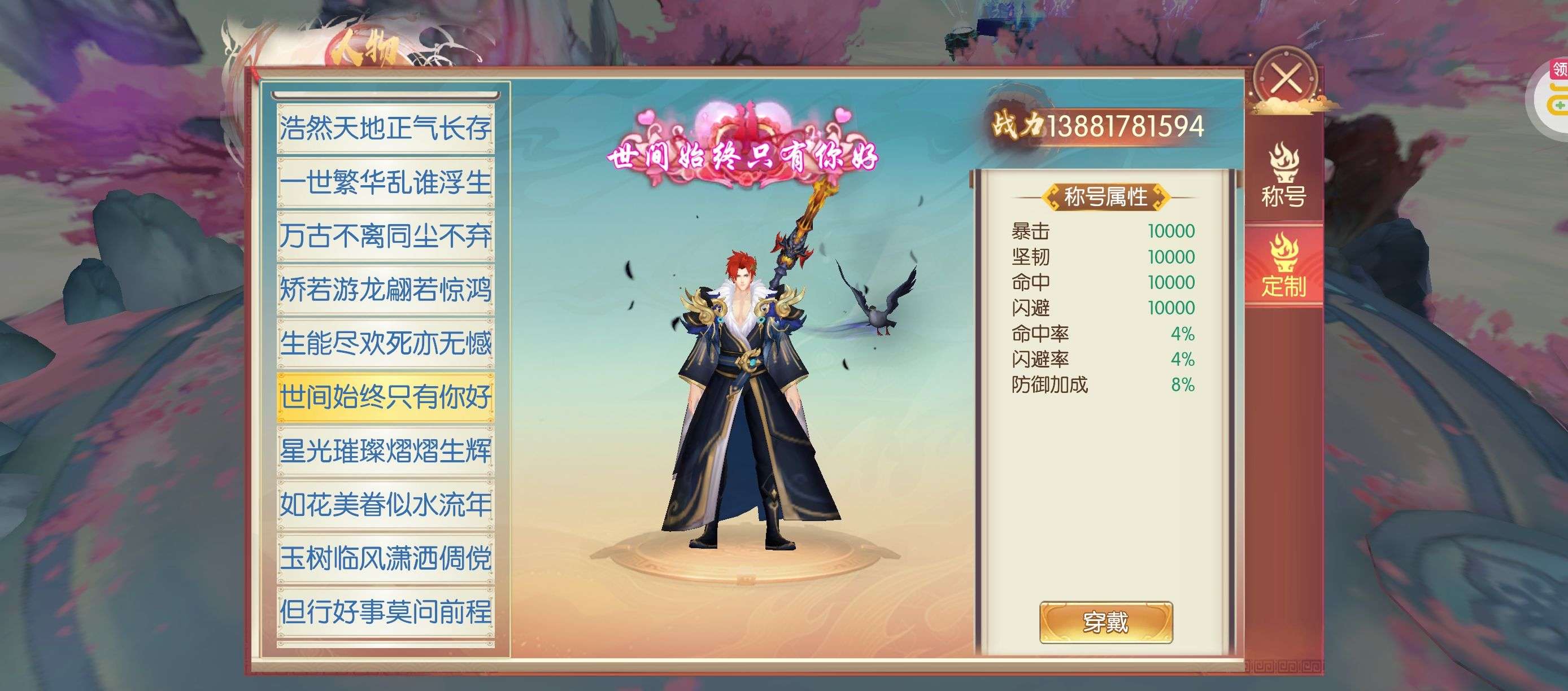Select title 玉树临风潇洒倜傥
Screen dimensions: 1568x691
(x=385, y=558)
